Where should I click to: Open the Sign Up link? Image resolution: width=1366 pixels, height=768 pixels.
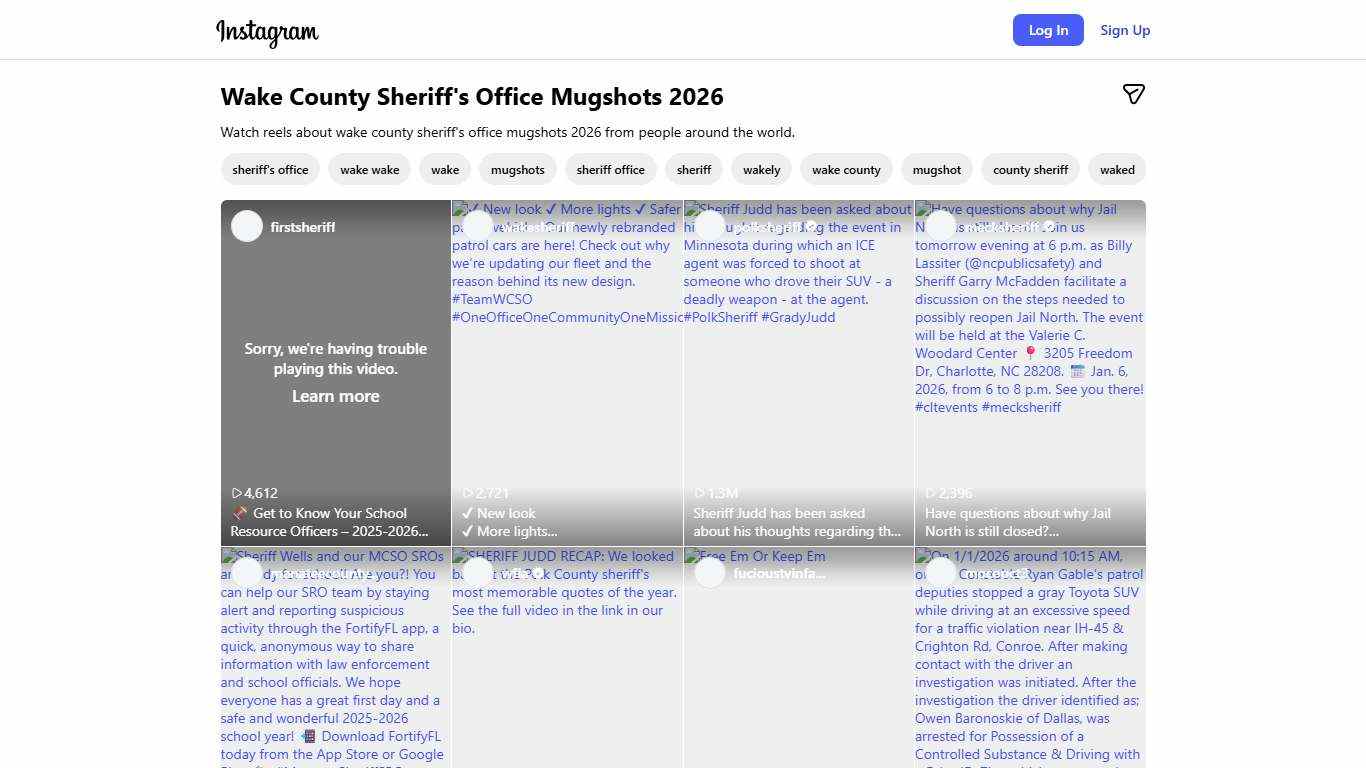click(1125, 30)
